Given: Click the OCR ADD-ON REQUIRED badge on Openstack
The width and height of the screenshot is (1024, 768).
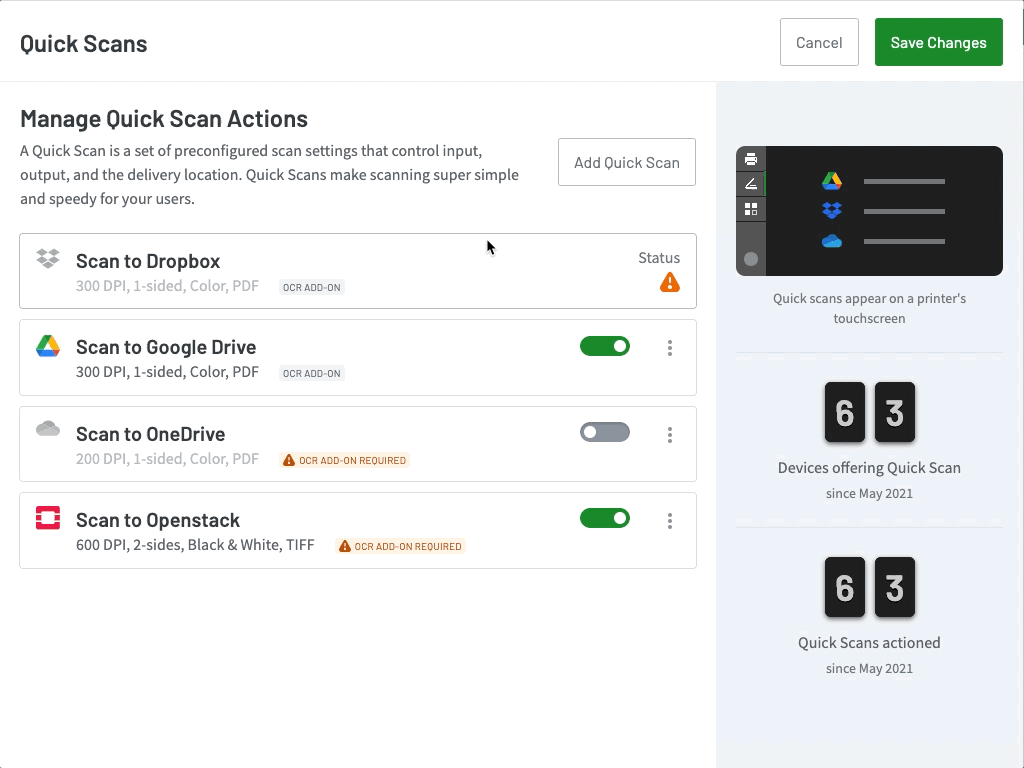Looking at the screenshot, I should (x=400, y=546).
